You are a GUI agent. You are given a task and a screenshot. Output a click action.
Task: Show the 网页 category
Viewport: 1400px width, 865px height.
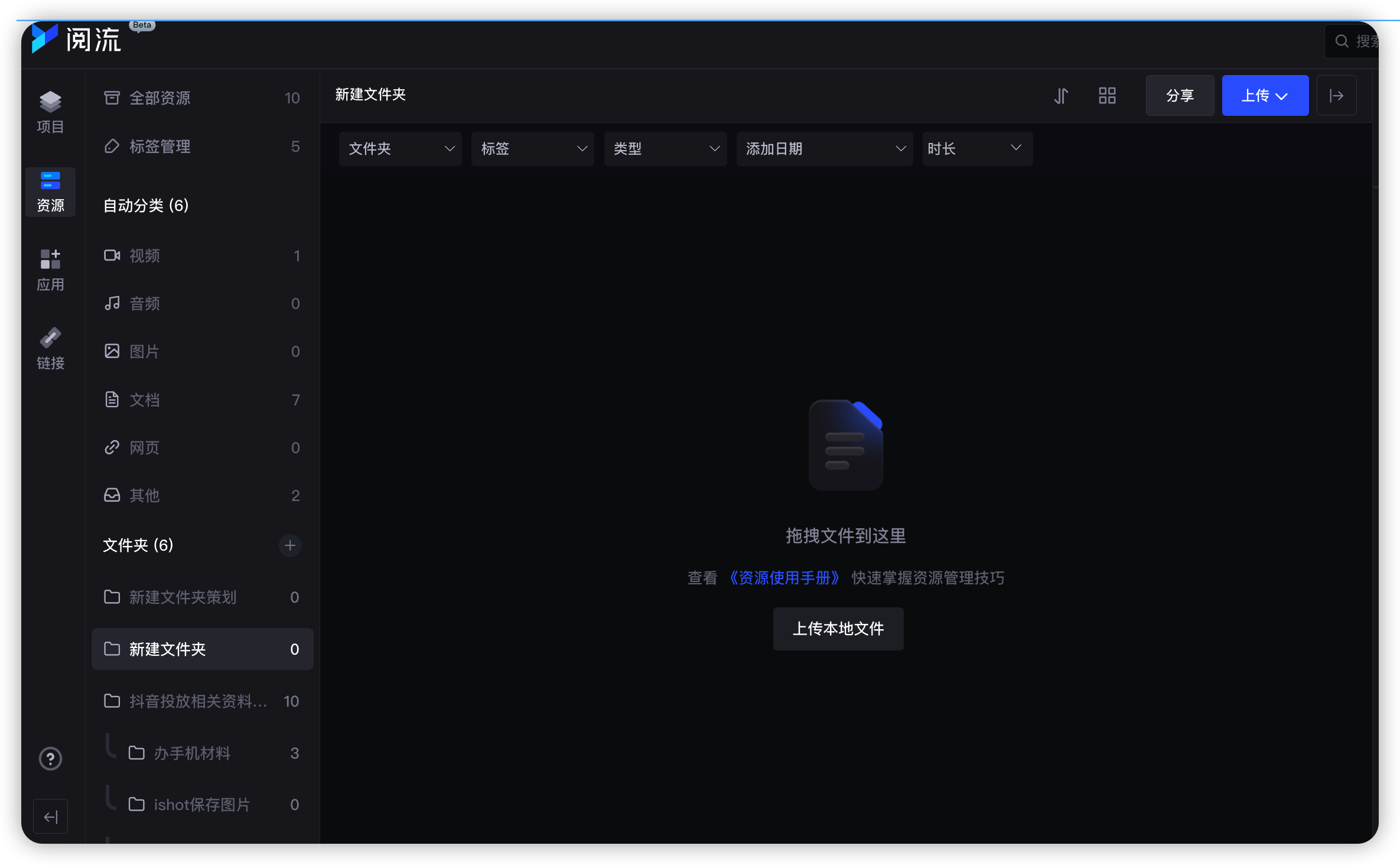pyautogui.click(x=202, y=448)
